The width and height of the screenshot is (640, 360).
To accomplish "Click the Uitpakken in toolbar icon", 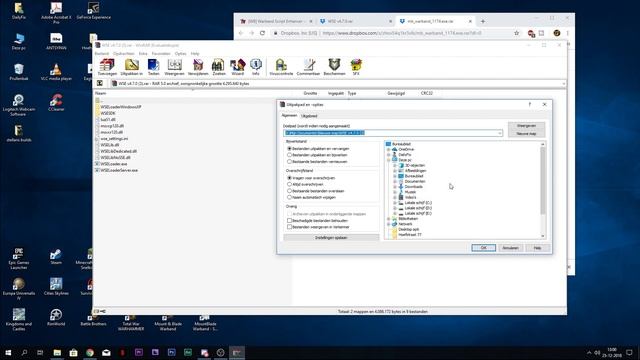I will point(131,67).
